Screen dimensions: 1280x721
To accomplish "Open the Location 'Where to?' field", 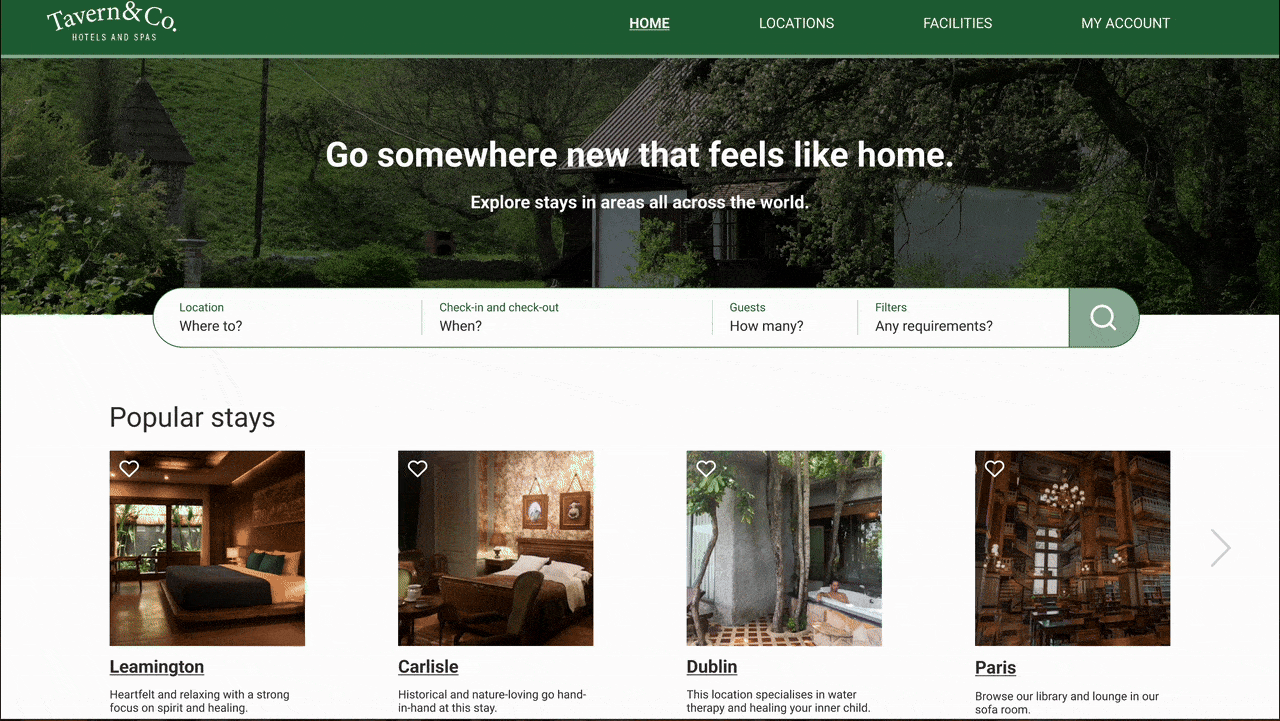I will coord(288,318).
